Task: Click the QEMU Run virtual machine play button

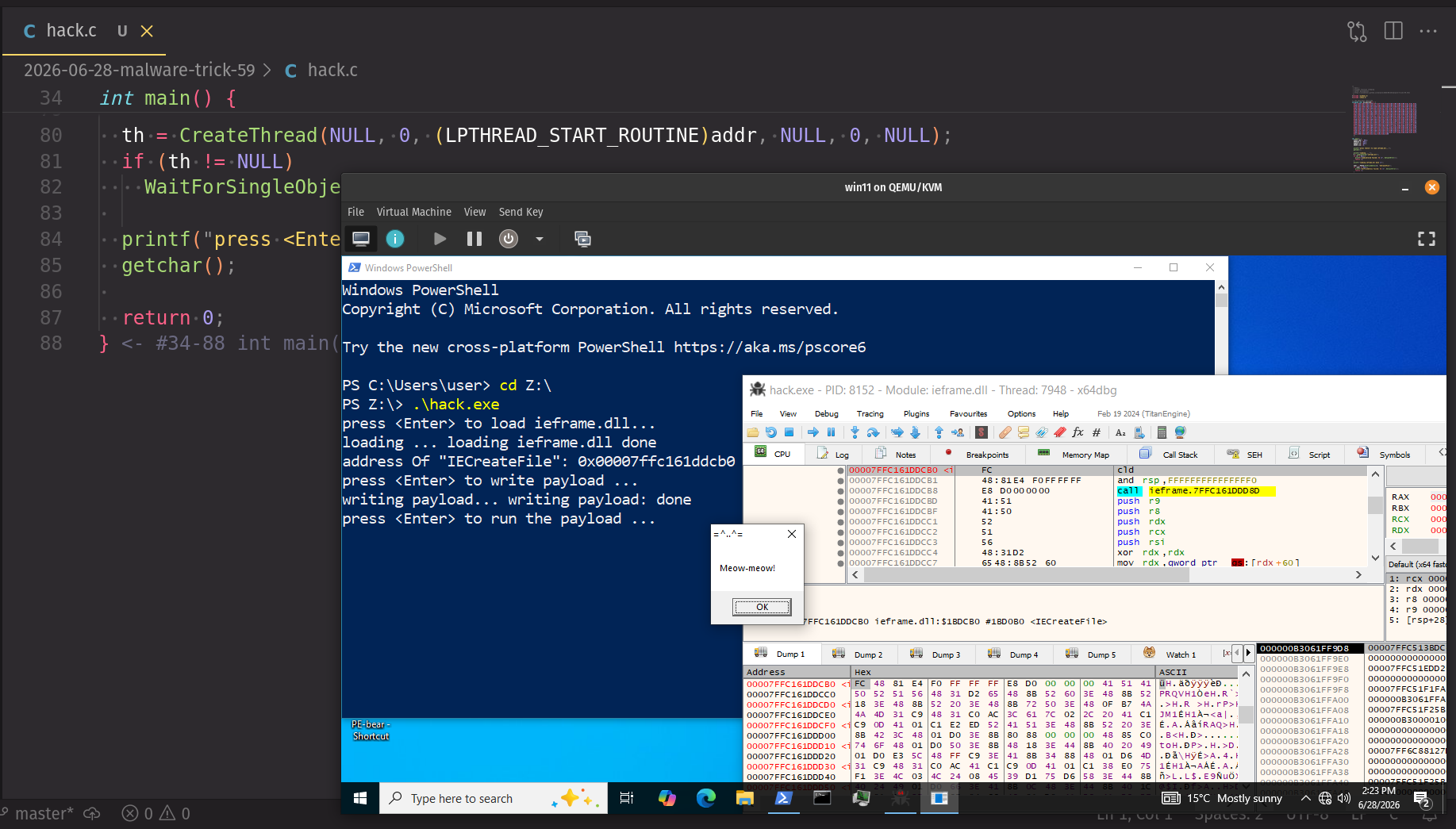Action: coord(440,239)
